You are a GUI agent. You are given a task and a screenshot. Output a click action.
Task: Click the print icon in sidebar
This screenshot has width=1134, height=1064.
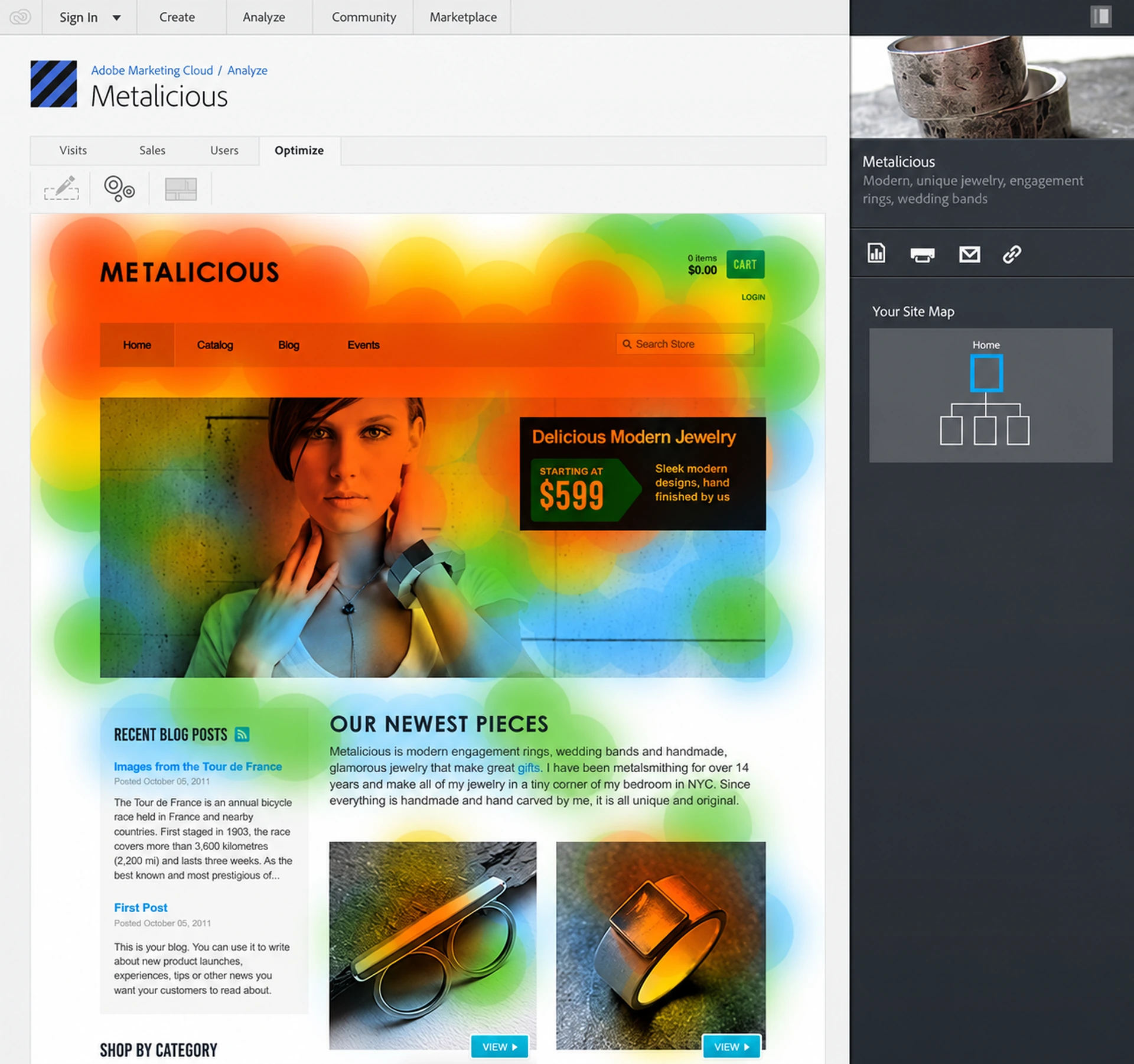[923, 255]
